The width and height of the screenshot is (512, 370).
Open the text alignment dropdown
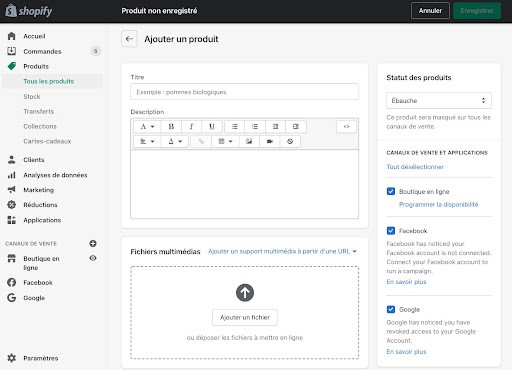tap(147, 141)
